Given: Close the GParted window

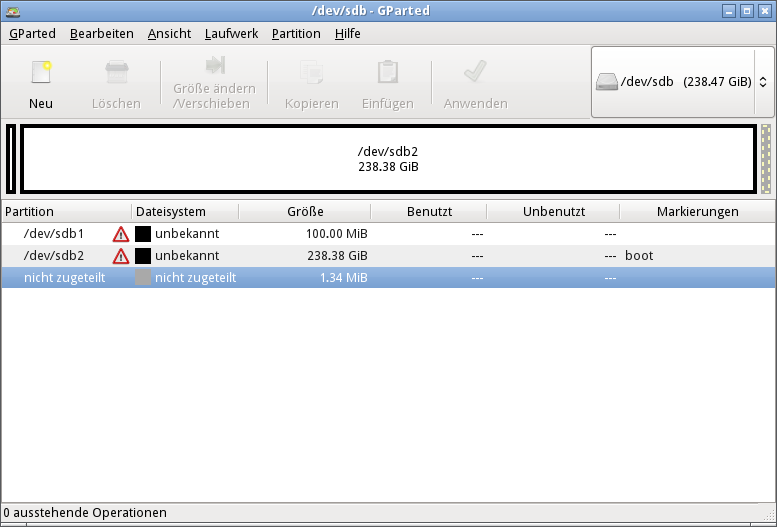Looking at the screenshot, I should point(765,11).
